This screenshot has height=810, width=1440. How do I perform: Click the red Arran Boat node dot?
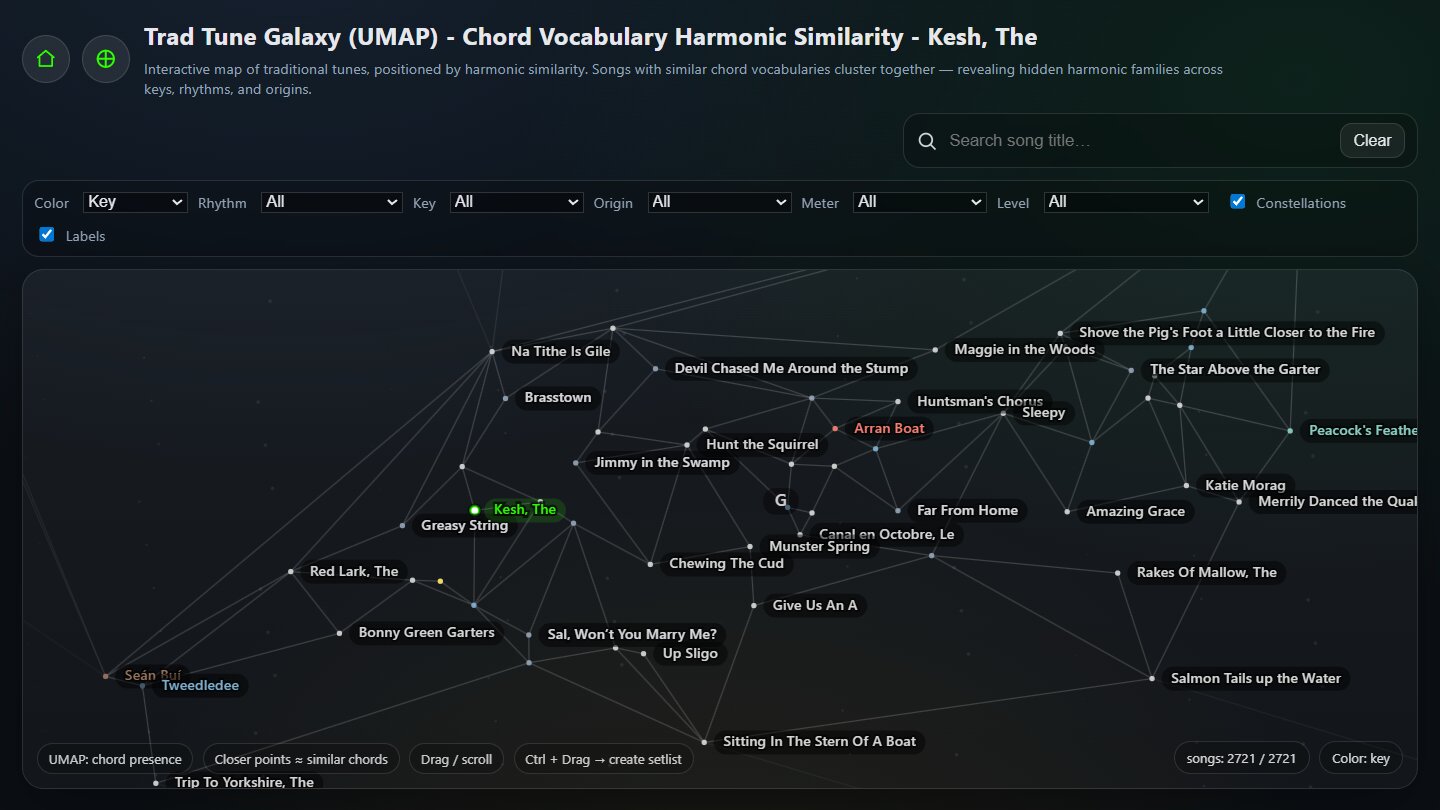835,429
